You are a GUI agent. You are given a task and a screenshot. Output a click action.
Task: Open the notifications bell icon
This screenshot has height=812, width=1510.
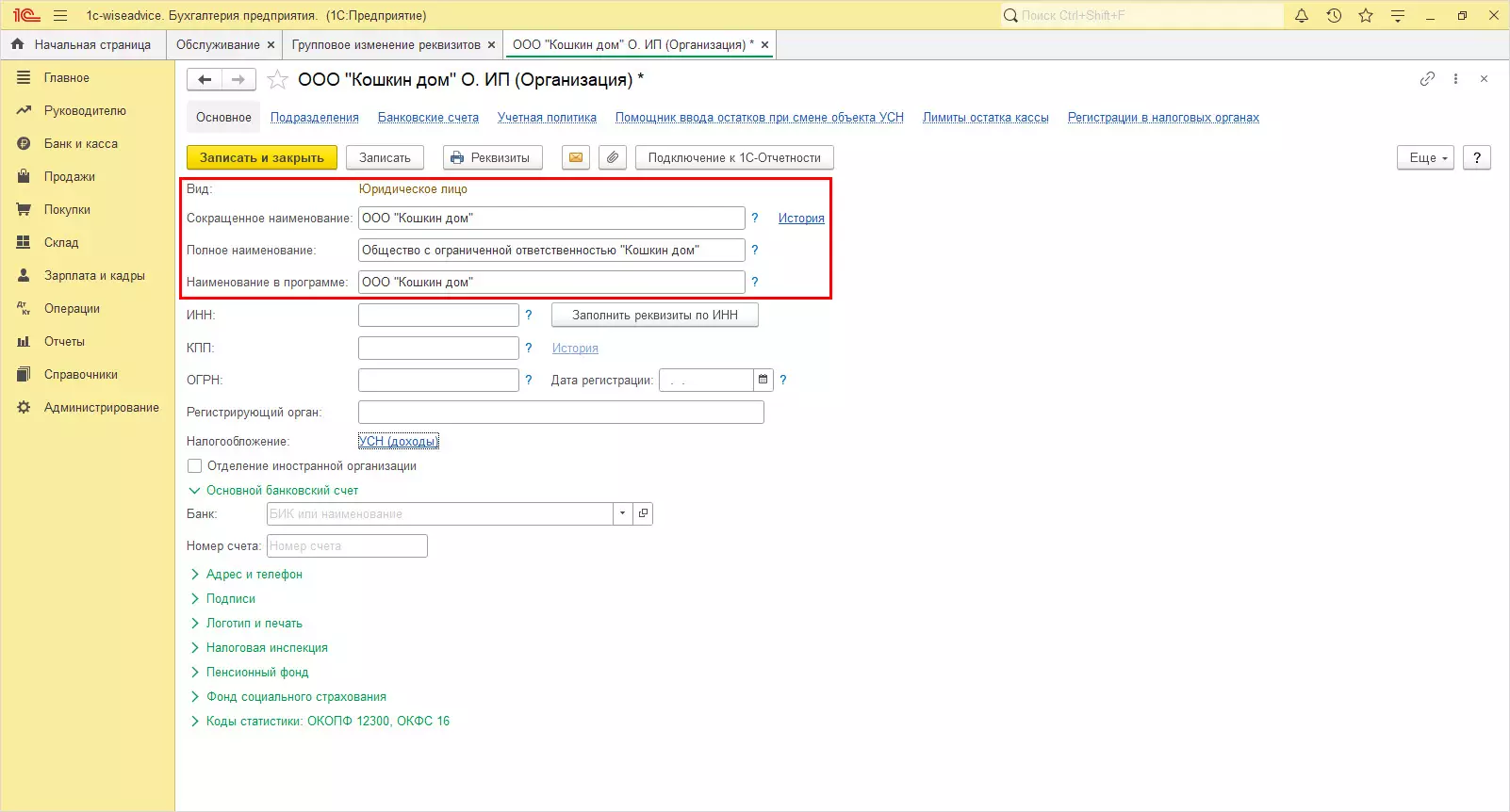click(x=1302, y=15)
